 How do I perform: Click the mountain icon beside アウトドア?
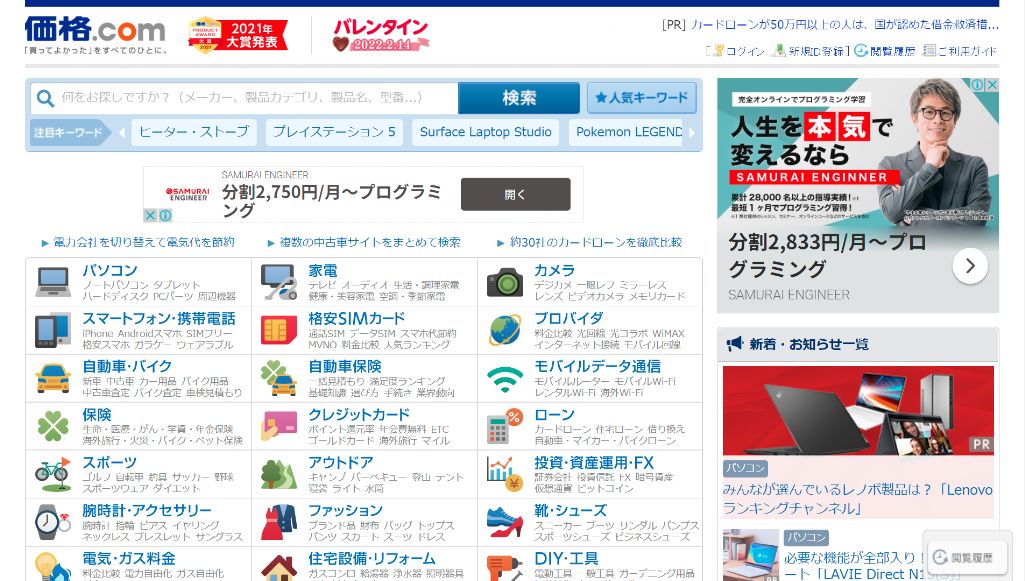(279, 474)
